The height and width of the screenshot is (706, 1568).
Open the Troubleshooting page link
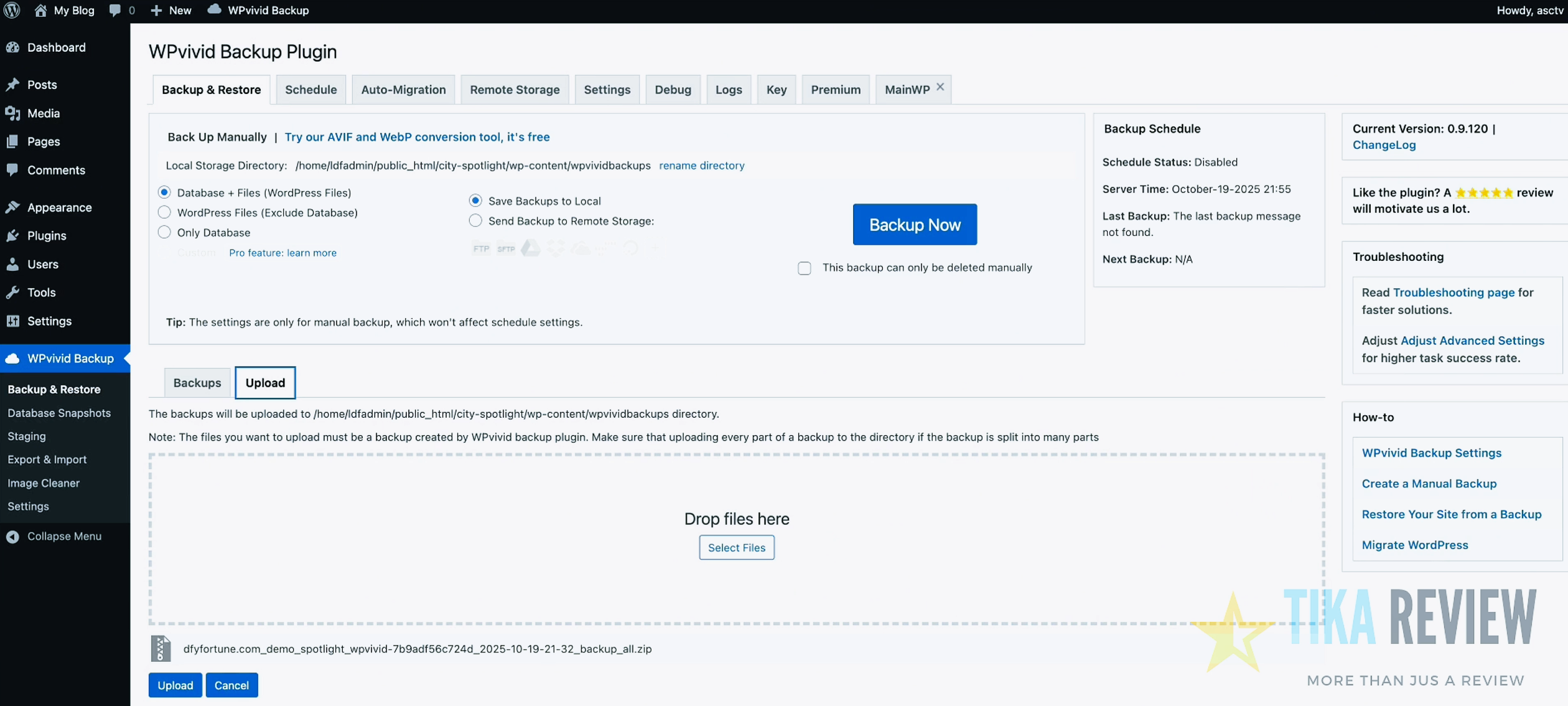[1454, 292]
